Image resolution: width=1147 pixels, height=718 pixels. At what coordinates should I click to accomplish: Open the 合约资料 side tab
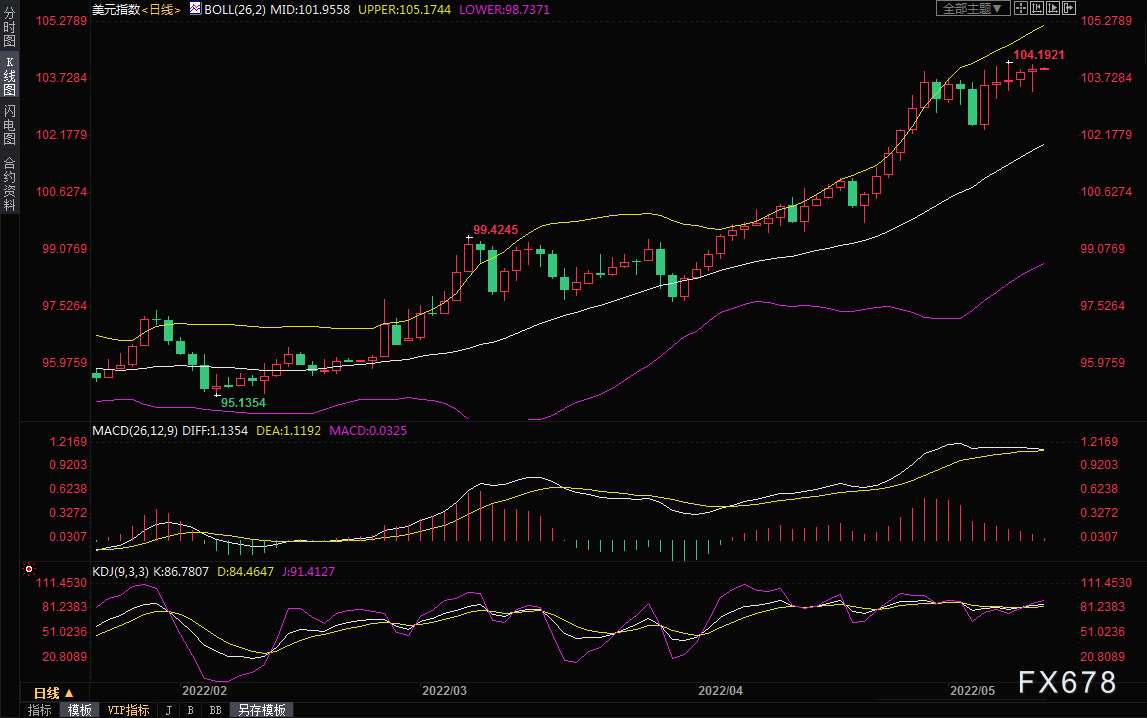[x=9, y=183]
